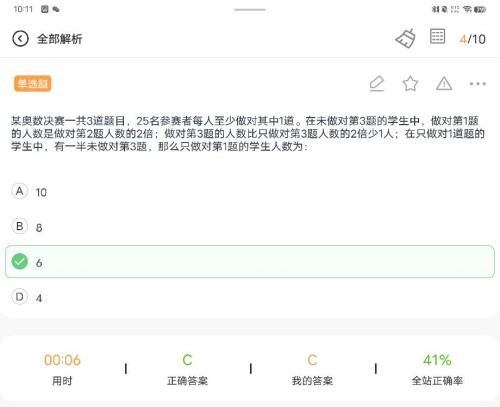Tap the battery indicator in status bar

pos(480,9)
